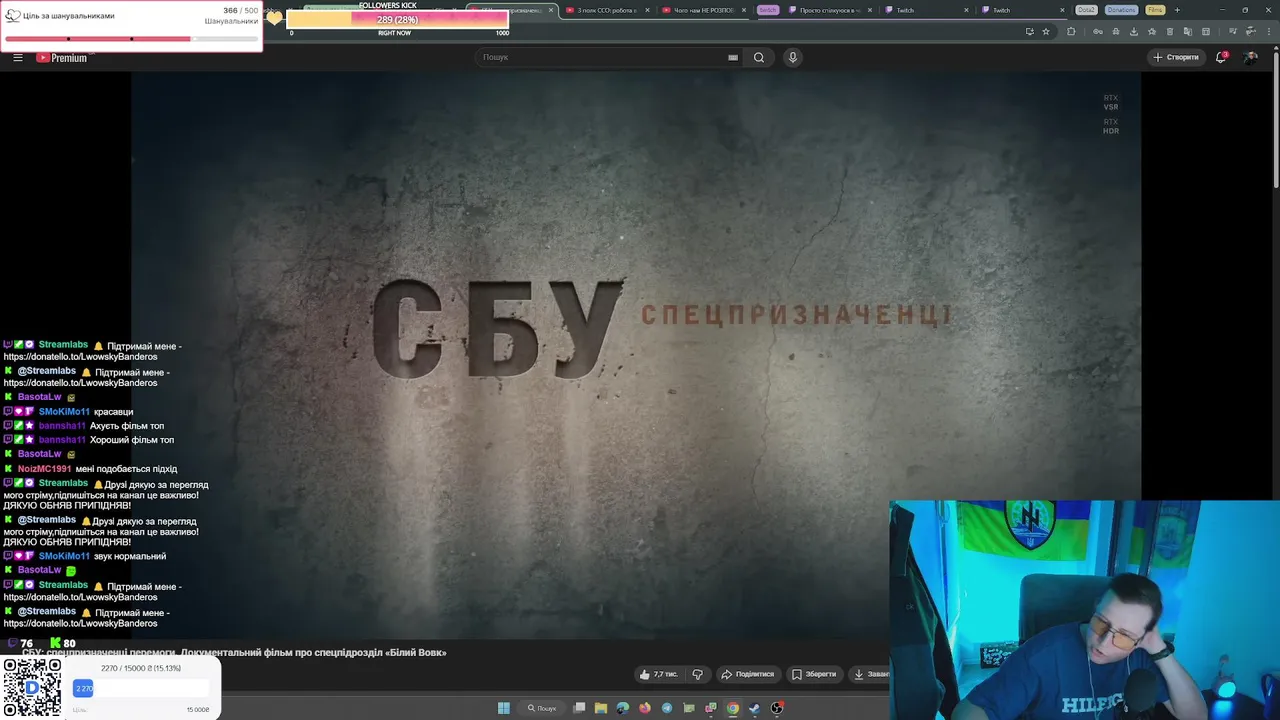Click NoizMC1991 chat username
Viewport: 1280px width, 720px height.
tap(44, 469)
